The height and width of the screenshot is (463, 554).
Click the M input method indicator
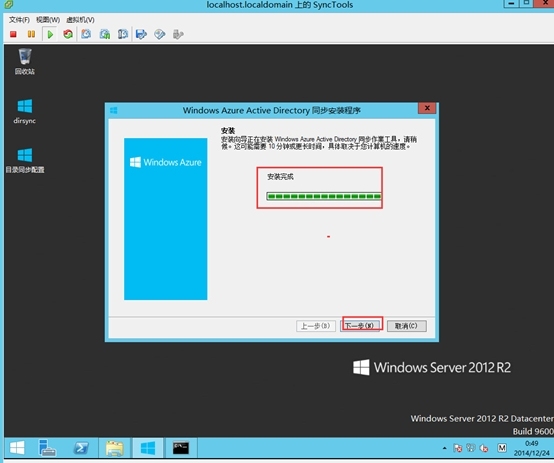502,448
